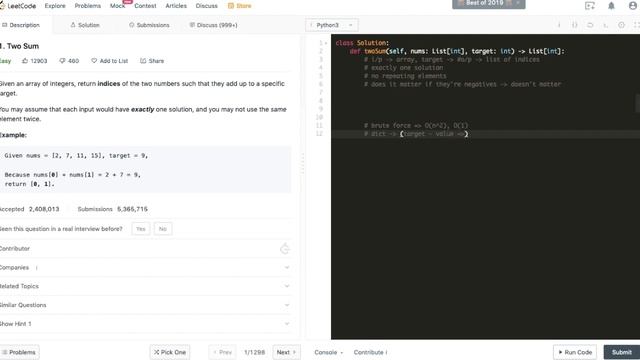The image size is (640, 360).
Task: Close the Best of 2019 banner
Action: click(x=517, y=3)
